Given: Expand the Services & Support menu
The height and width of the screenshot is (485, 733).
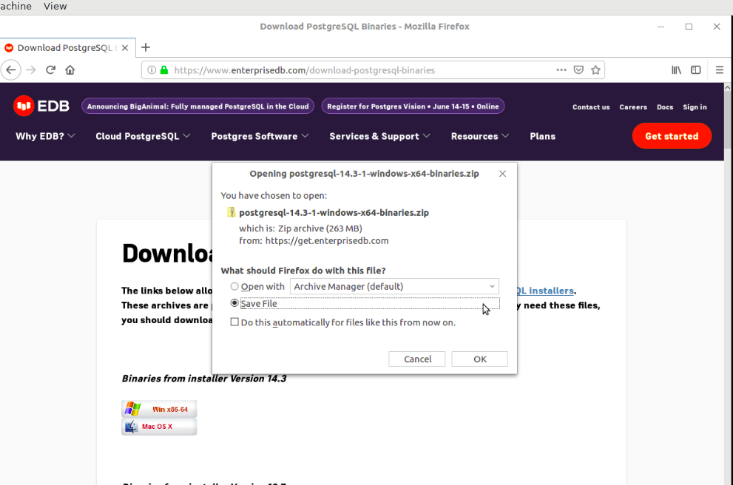Looking at the screenshot, I should tap(380, 136).
